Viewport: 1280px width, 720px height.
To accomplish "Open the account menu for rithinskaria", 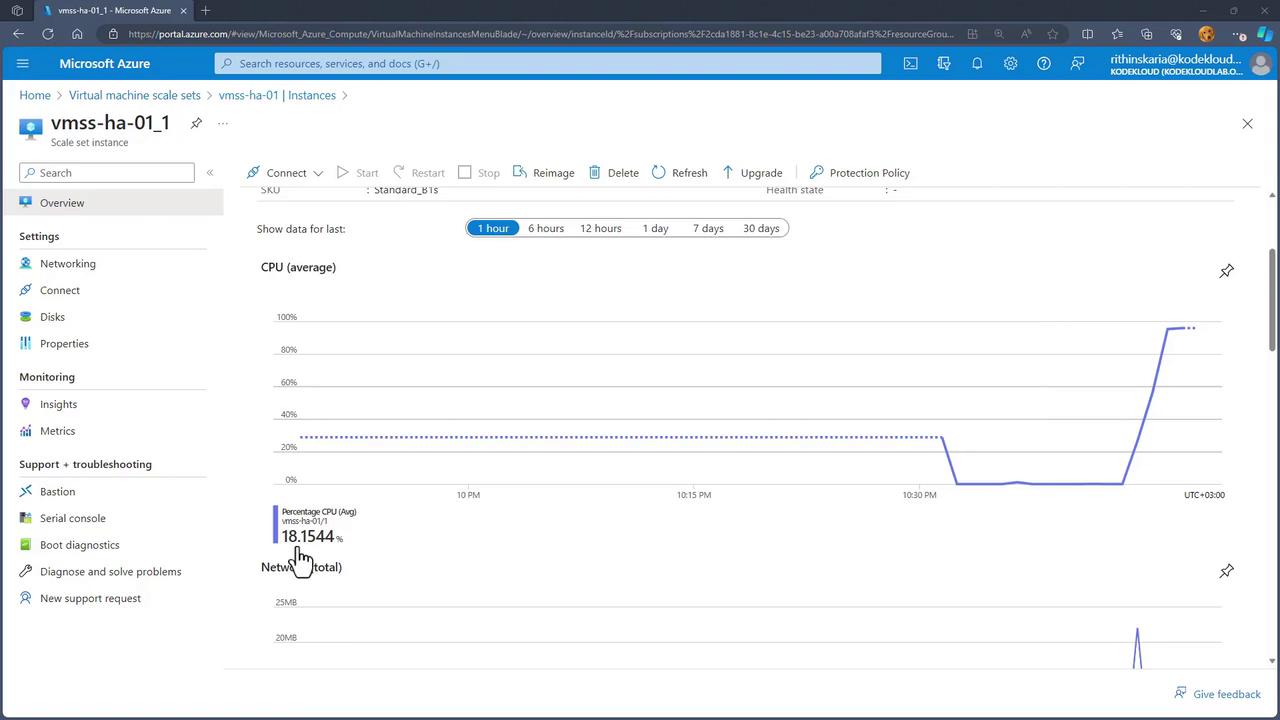I will click(1190, 64).
